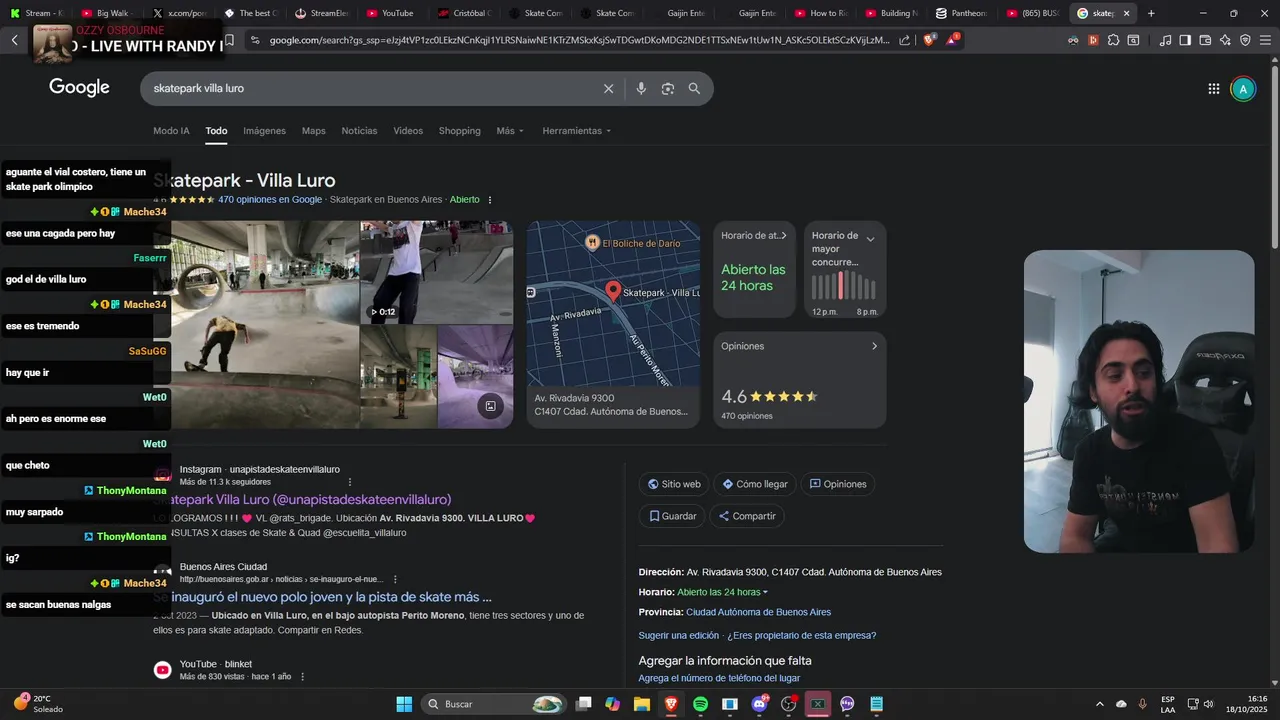Click the browser address bar URL
This screenshot has height=720, width=1280.
[x=579, y=40]
